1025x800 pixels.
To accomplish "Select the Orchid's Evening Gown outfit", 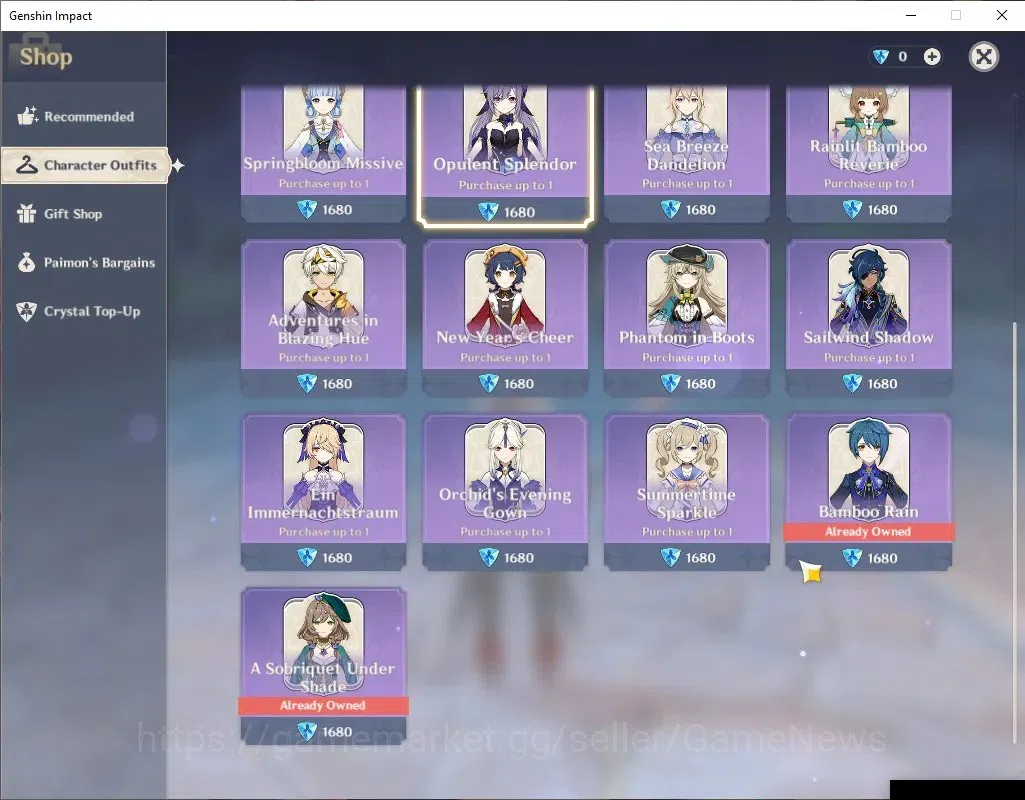I will coord(505,492).
